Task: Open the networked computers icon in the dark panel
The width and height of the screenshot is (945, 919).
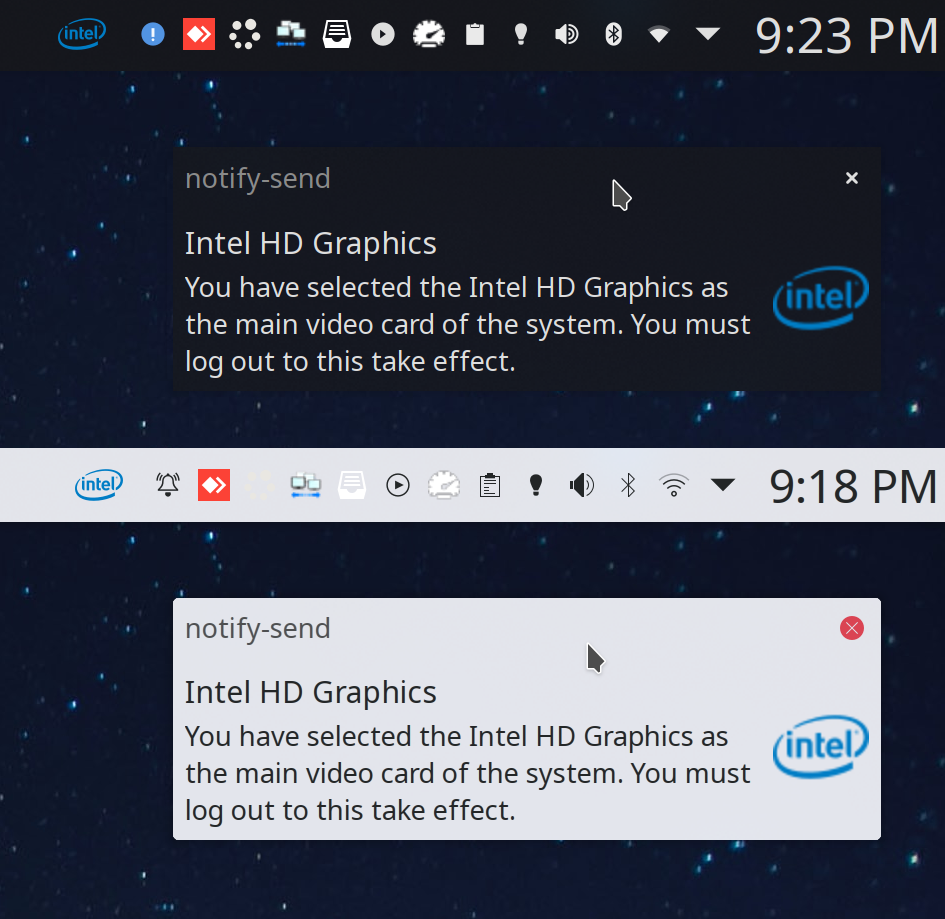Action: pos(291,34)
